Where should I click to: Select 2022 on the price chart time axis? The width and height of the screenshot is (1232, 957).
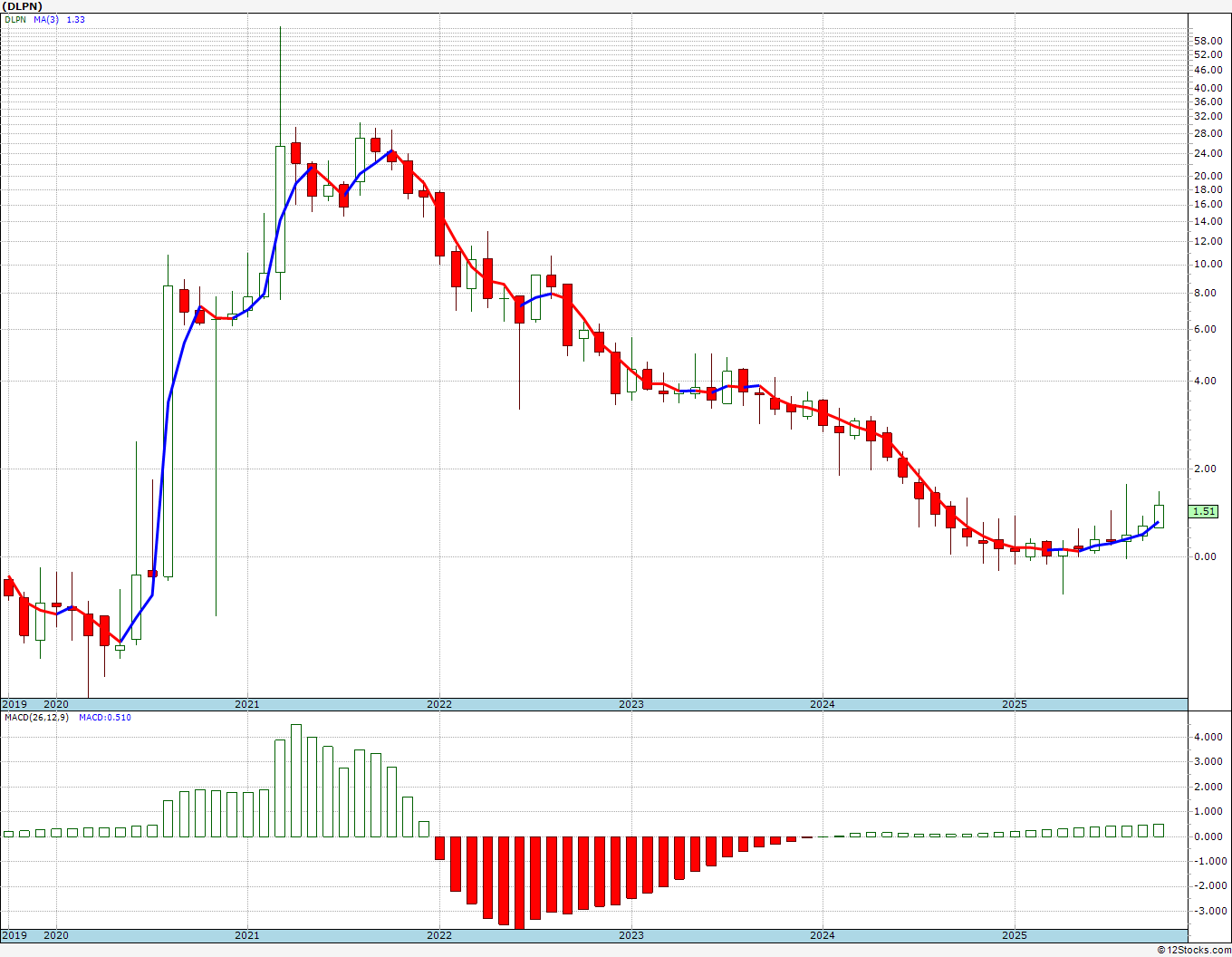tap(439, 704)
